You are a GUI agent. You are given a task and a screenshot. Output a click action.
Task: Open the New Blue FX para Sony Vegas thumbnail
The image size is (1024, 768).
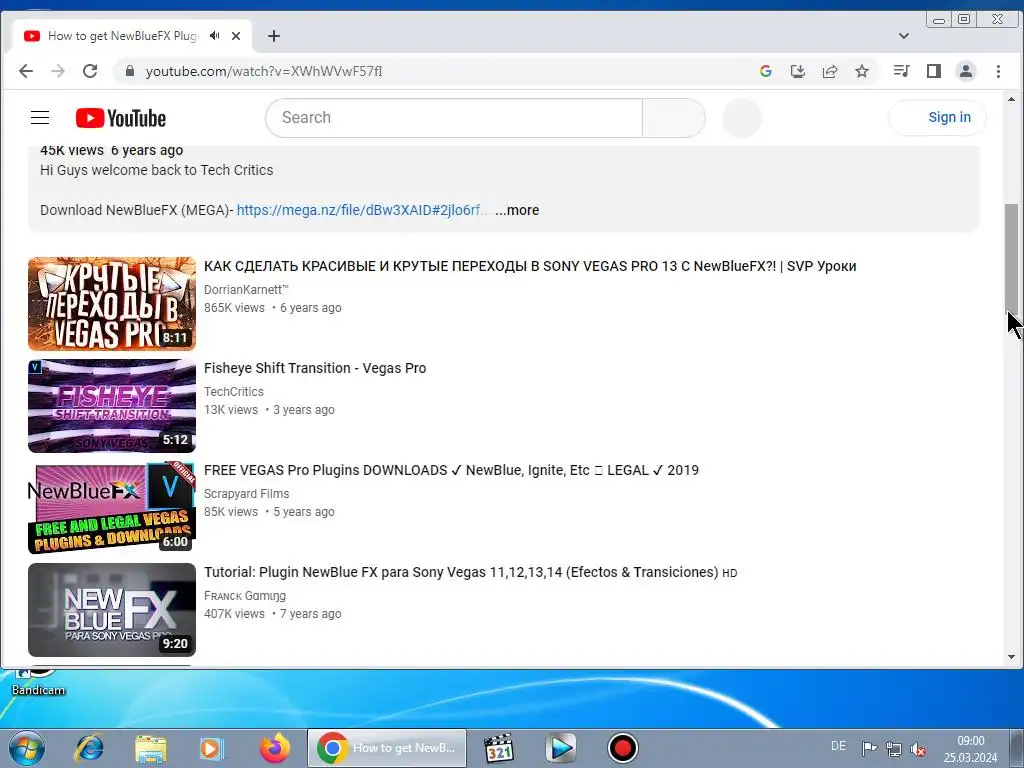click(x=112, y=609)
